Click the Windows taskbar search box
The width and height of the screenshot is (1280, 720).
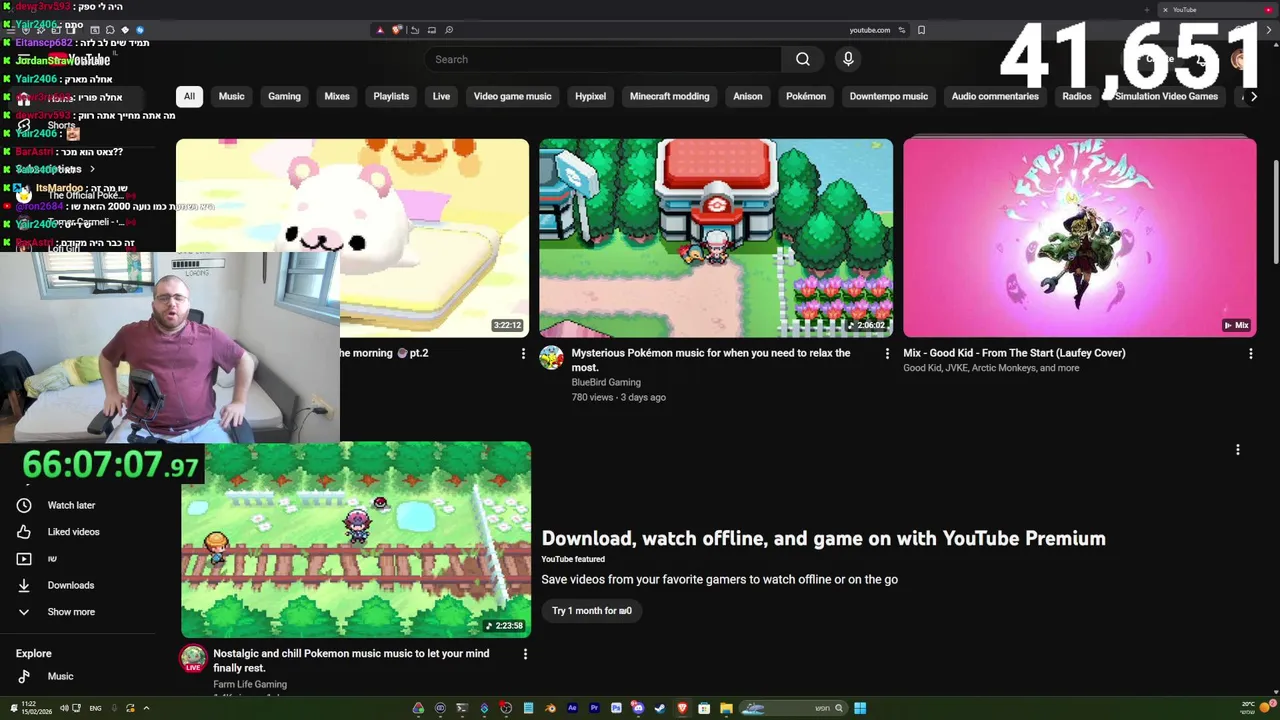(x=792, y=708)
